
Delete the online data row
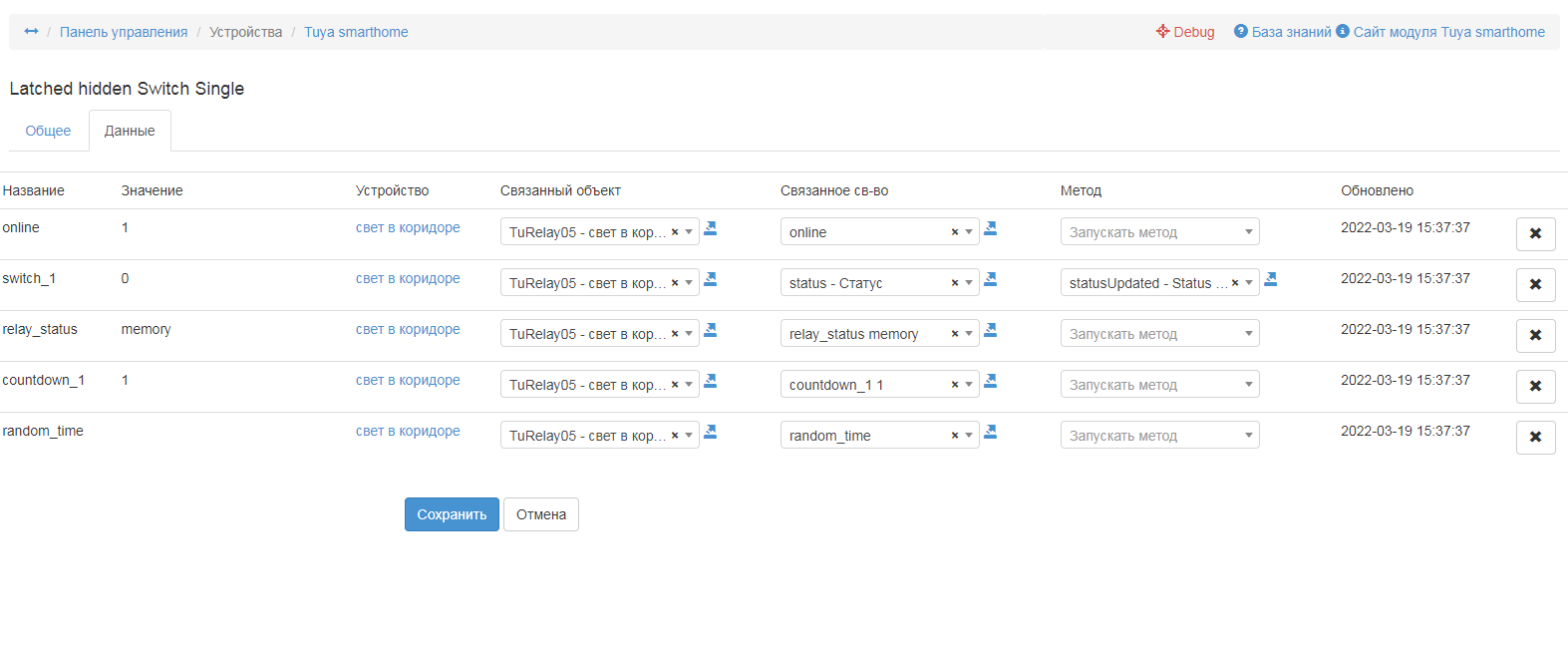point(1535,234)
